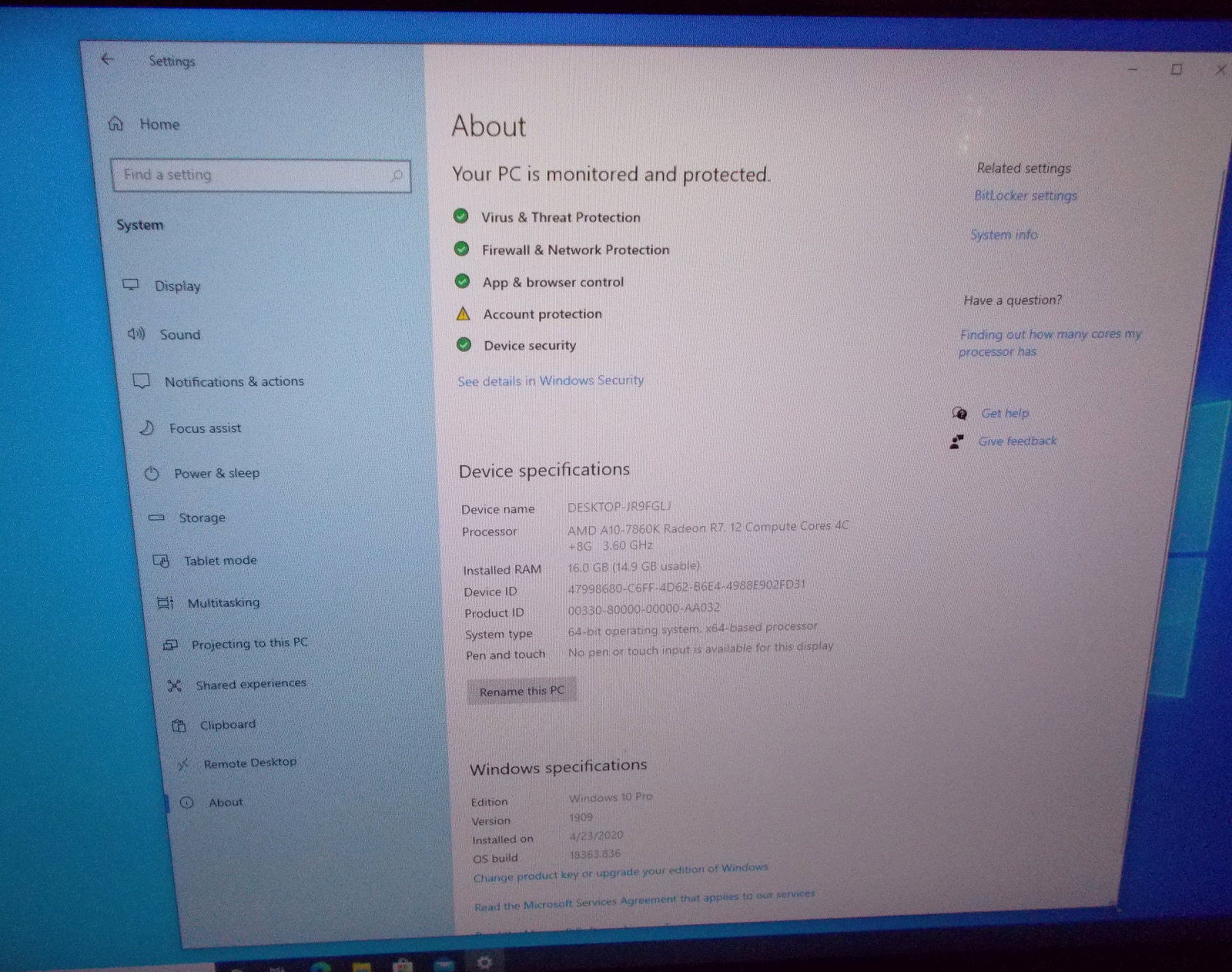Click the Projecting to this PC icon
Viewport: 1232px width, 972px height.
click(x=170, y=645)
